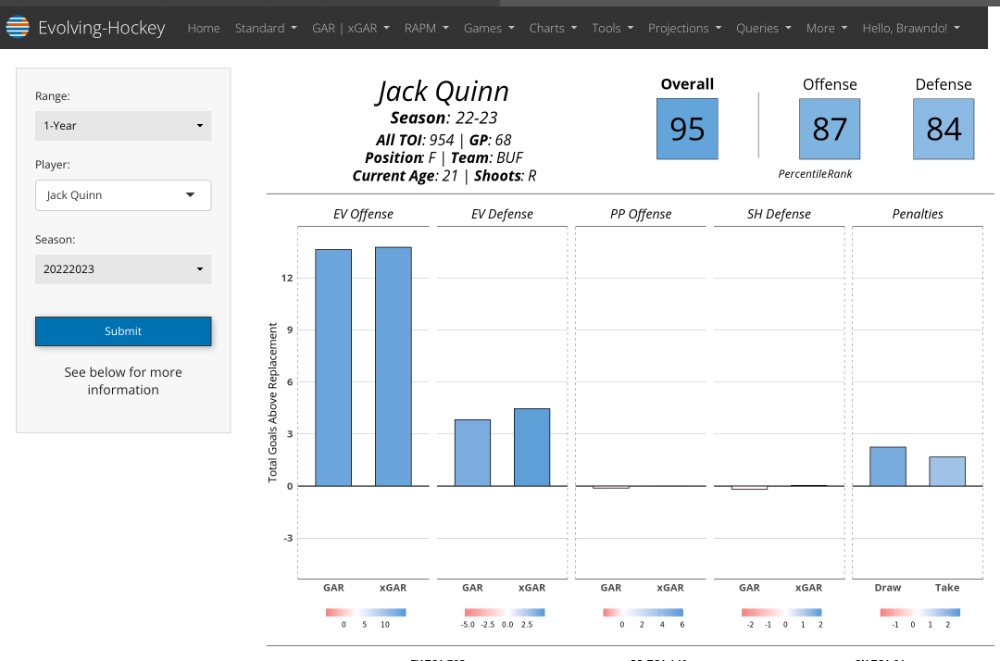Click the EV Defense GAR bar
Viewport: 1000px width, 661px height.
pos(473,453)
